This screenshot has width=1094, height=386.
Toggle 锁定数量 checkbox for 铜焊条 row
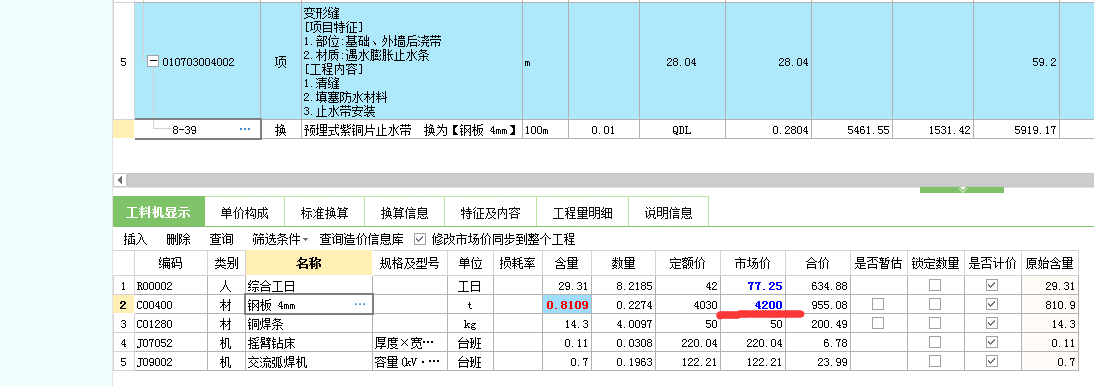coord(935,324)
